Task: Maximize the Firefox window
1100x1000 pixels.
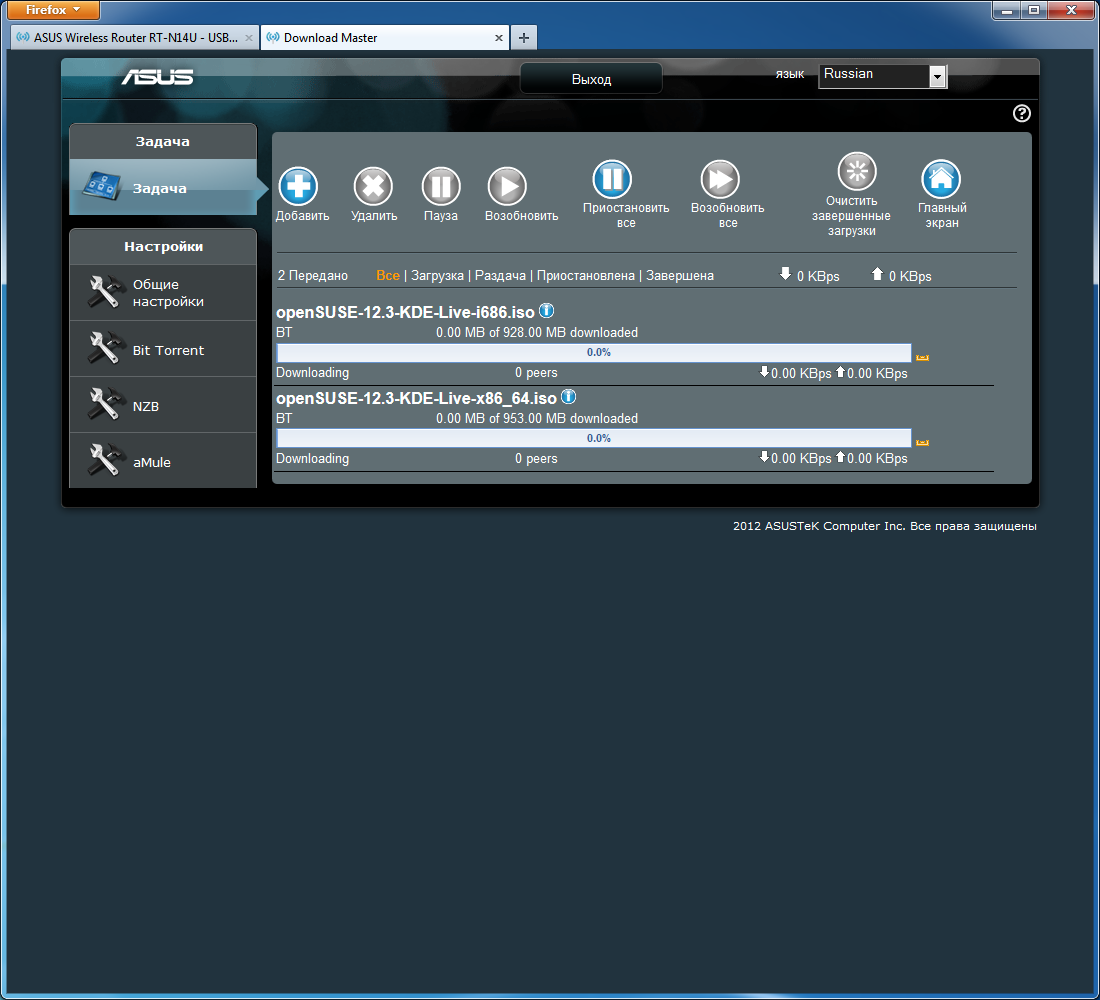Action: [x=1034, y=10]
